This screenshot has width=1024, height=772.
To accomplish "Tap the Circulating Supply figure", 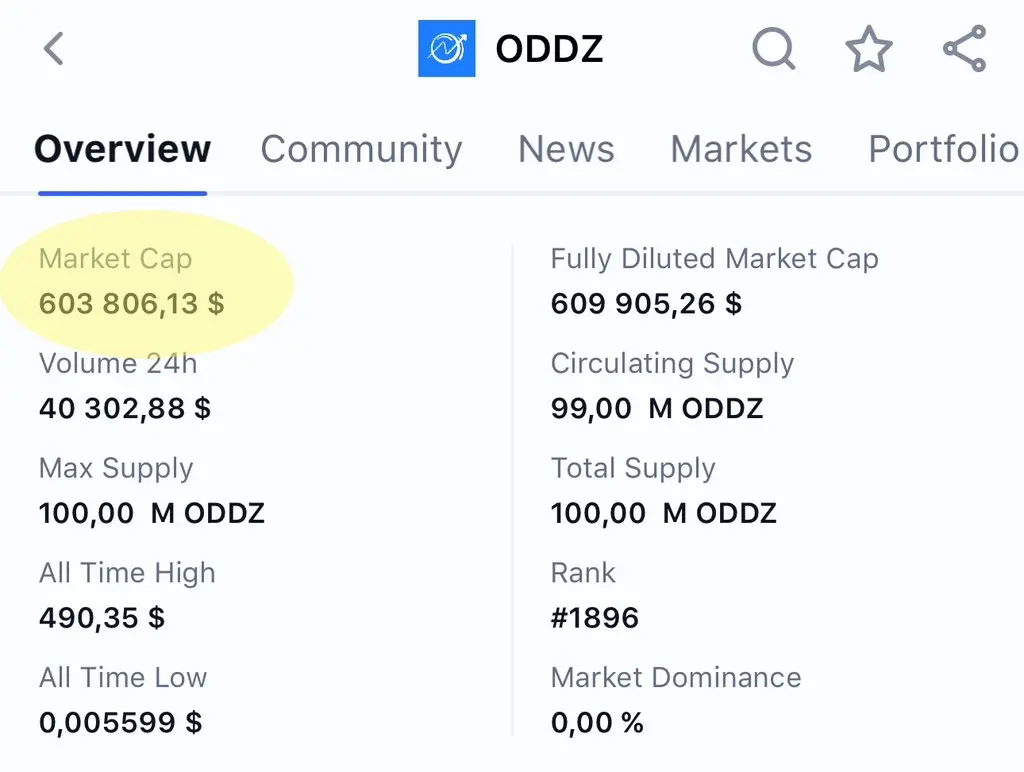I will 656,408.
